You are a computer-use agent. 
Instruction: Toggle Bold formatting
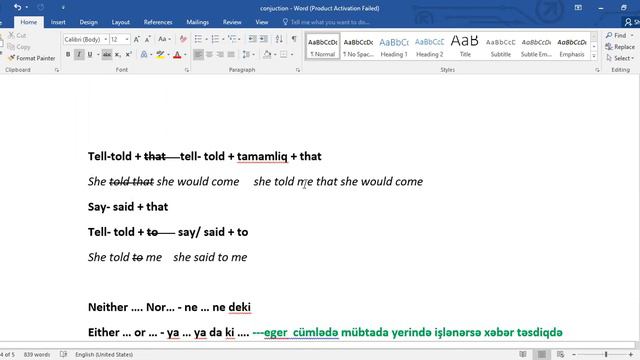[68, 54]
